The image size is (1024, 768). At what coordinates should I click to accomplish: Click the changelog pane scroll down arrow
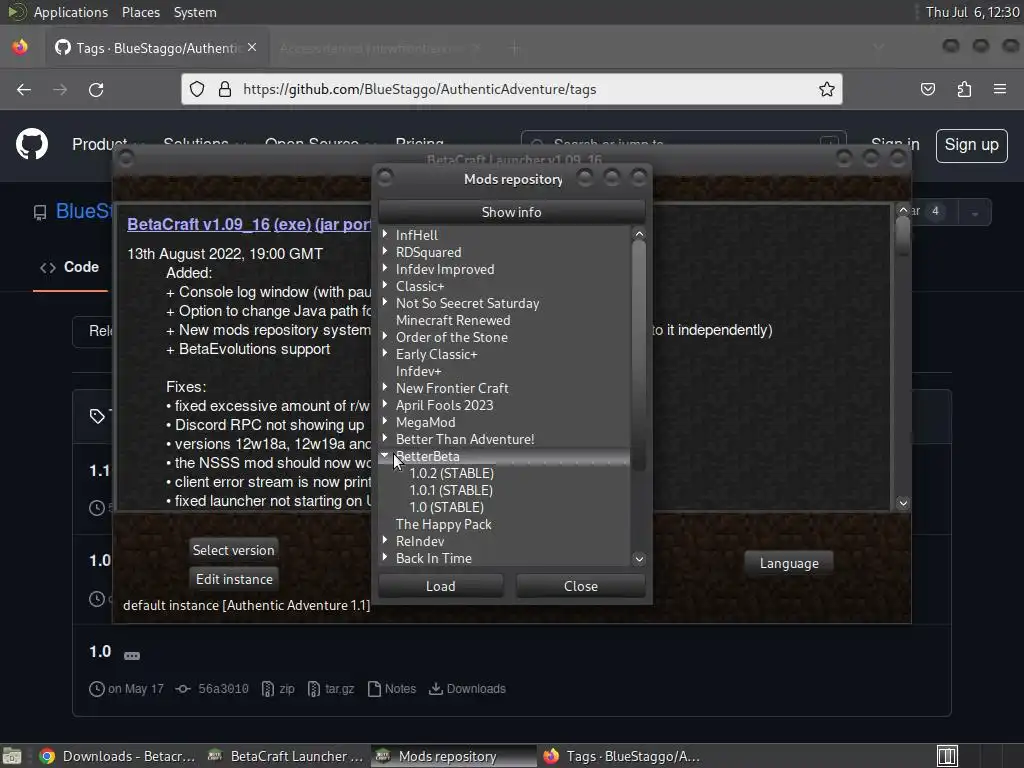tap(903, 502)
